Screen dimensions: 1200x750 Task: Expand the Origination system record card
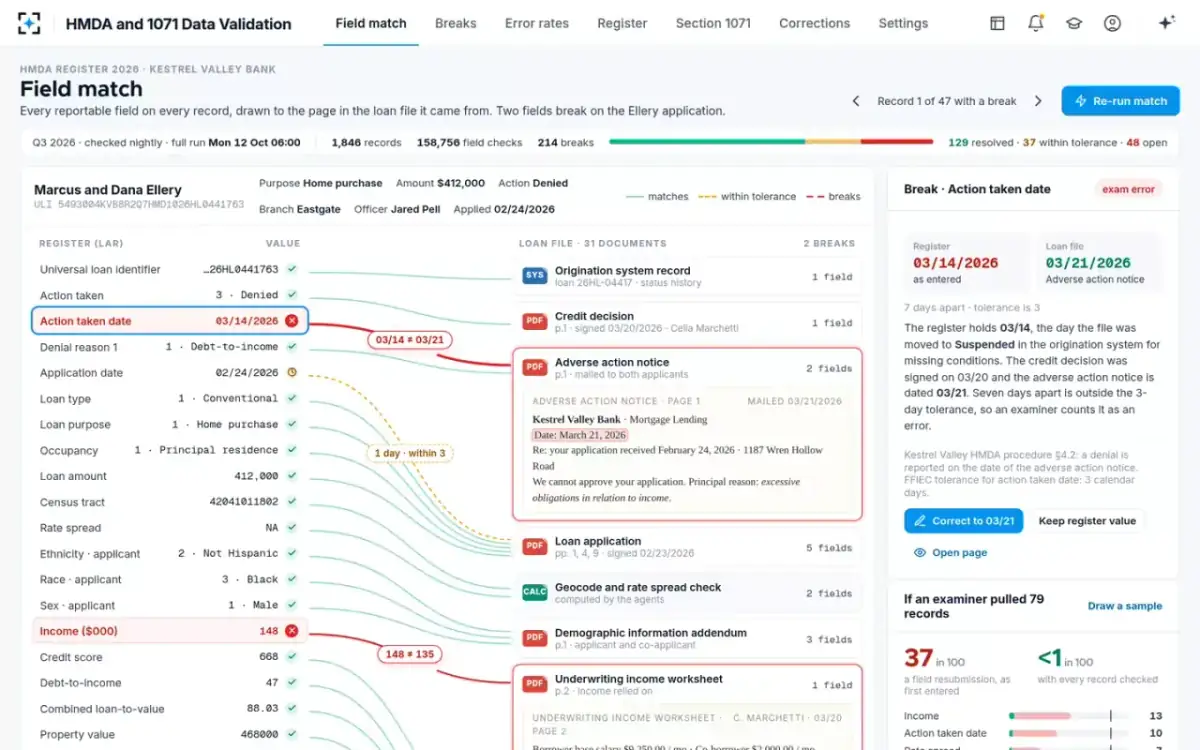[687, 277]
